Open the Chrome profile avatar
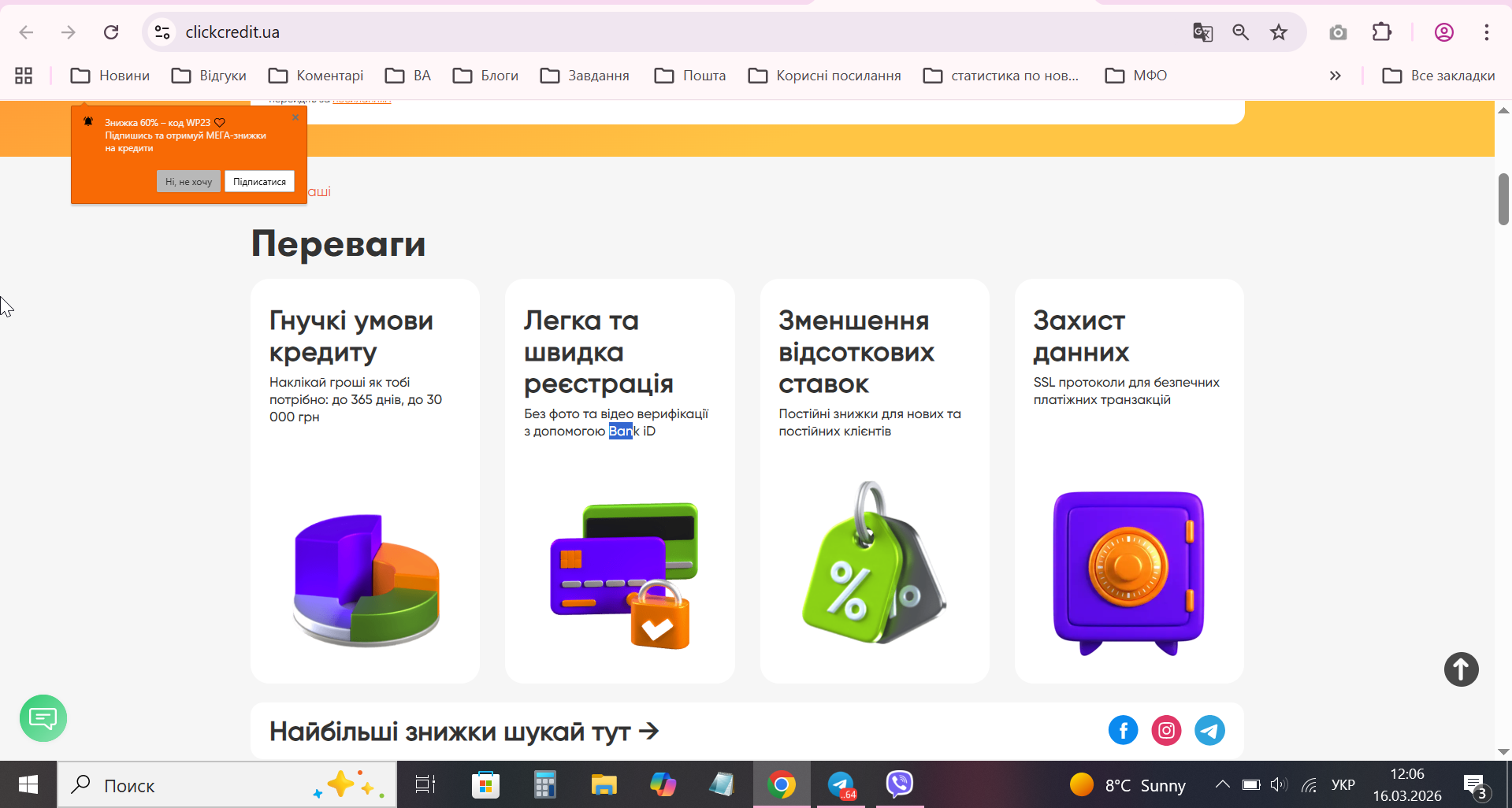1512x808 pixels. pos(1444,32)
